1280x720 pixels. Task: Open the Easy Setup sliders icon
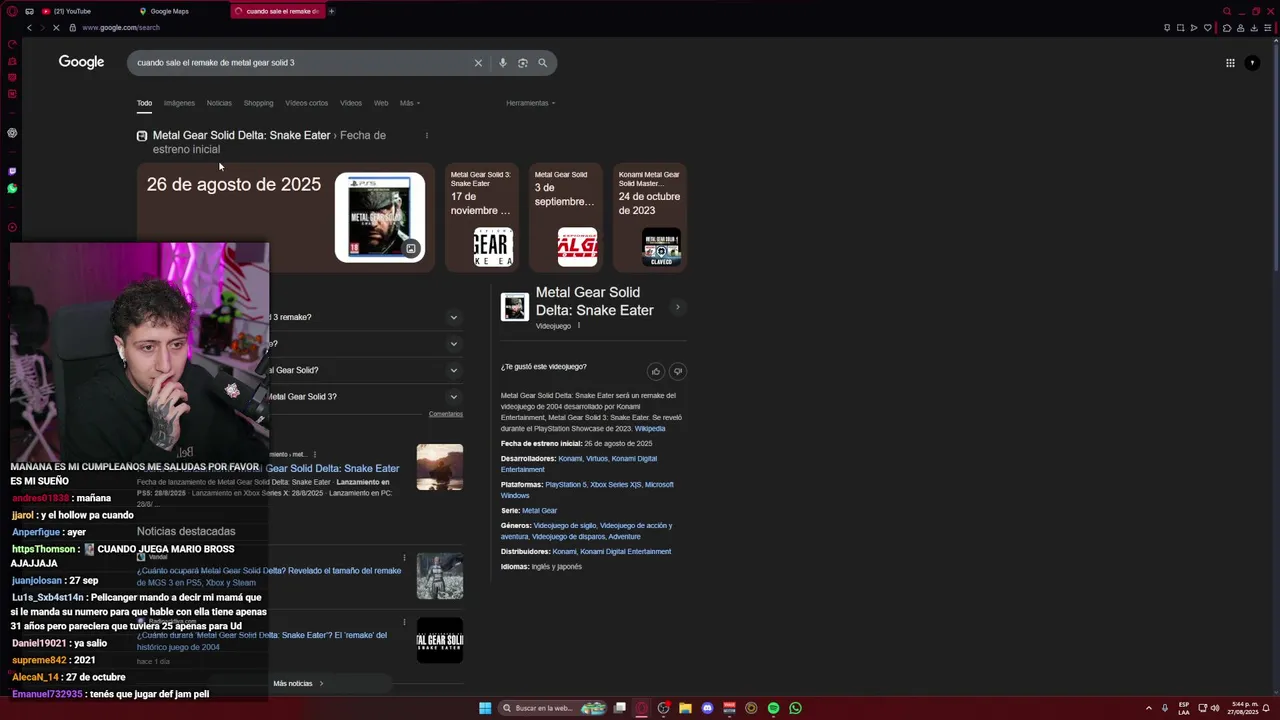point(1268,28)
